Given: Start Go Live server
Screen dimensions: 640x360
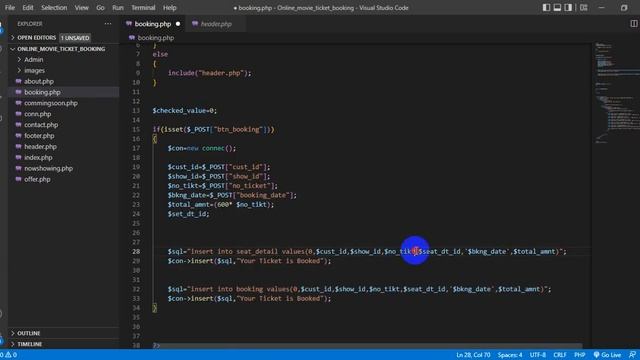Looking at the screenshot, I should point(607,355).
